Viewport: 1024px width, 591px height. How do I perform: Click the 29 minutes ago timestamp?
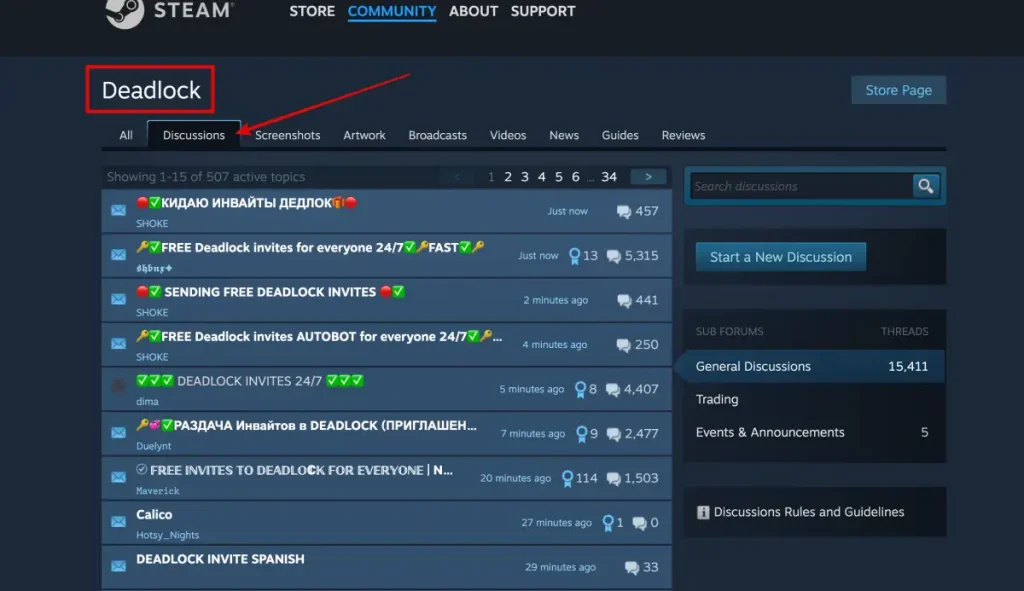[x=560, y=567]
